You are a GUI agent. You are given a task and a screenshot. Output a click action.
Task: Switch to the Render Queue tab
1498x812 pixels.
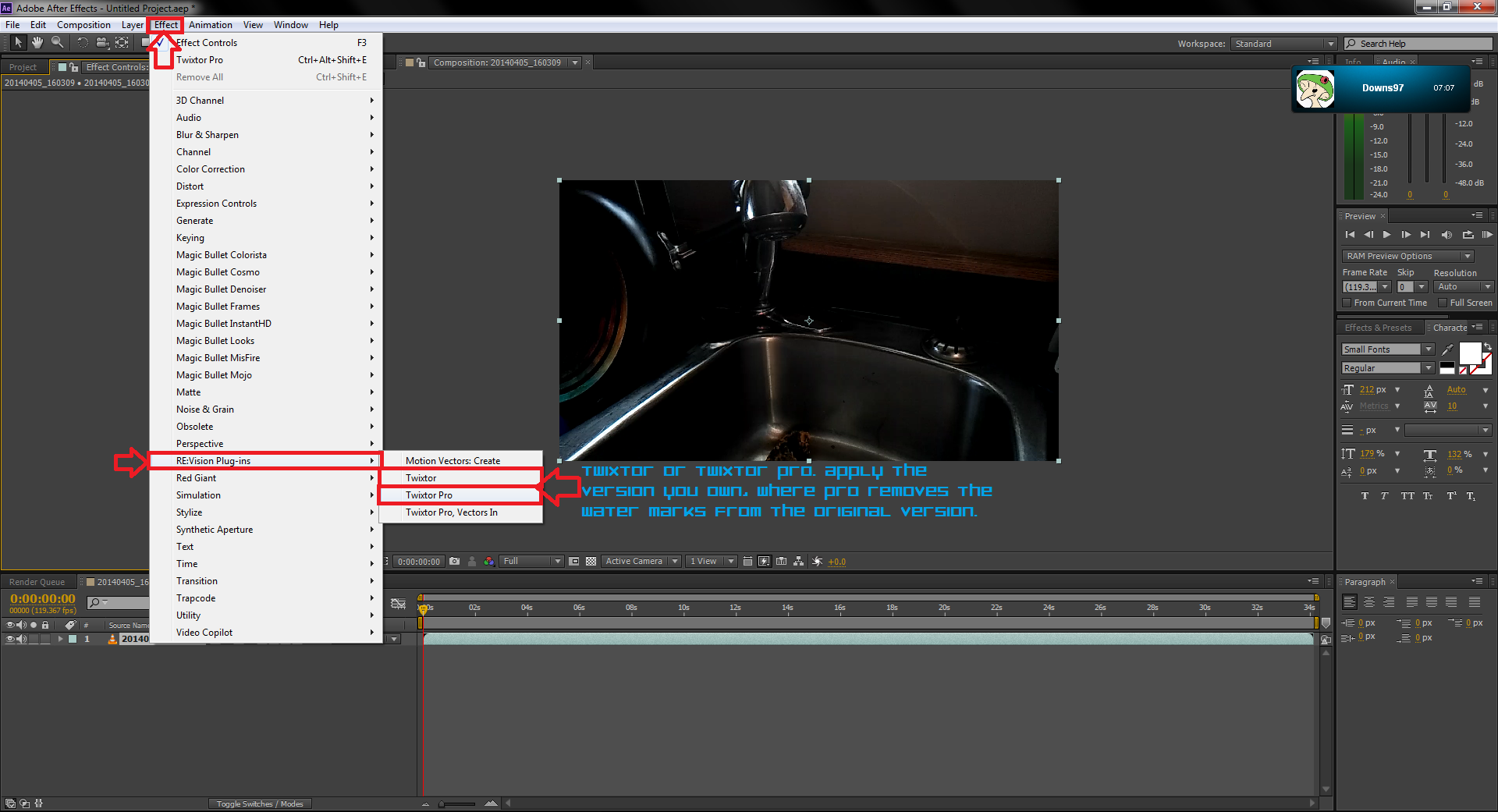coord(37,582)
